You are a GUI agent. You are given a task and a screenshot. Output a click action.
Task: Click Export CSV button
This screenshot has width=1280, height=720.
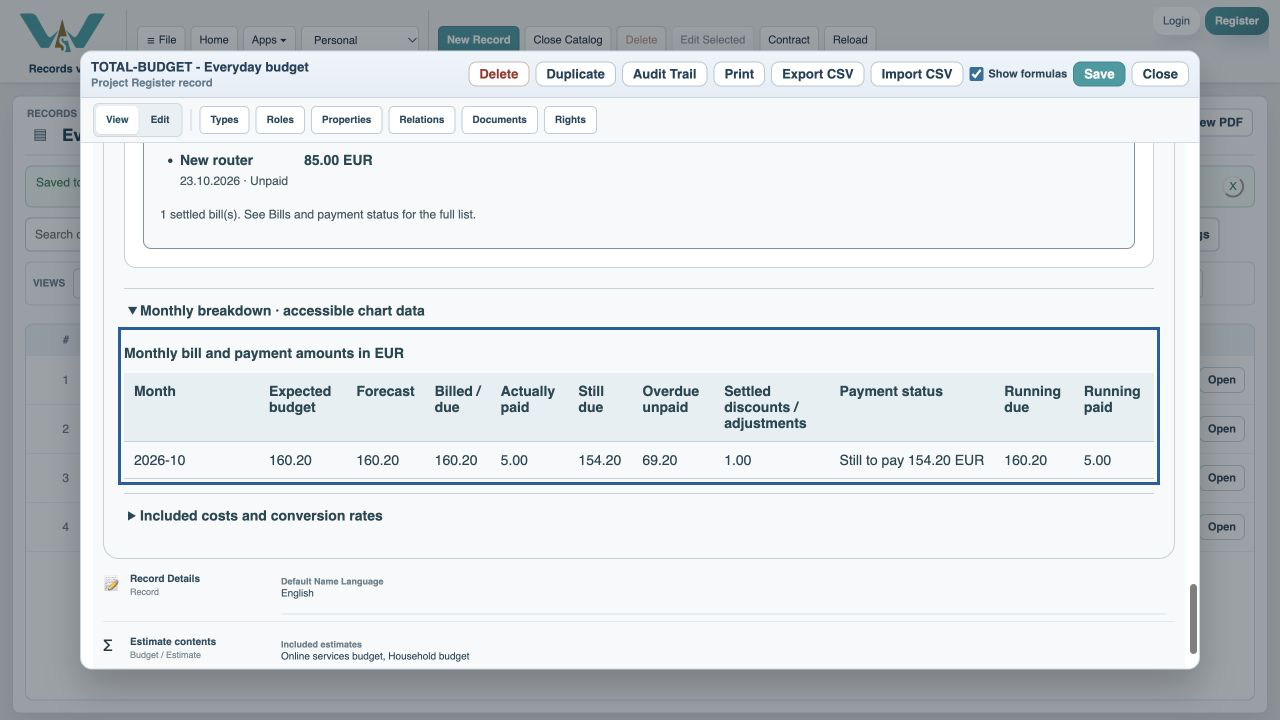click(x=817, y=74)
